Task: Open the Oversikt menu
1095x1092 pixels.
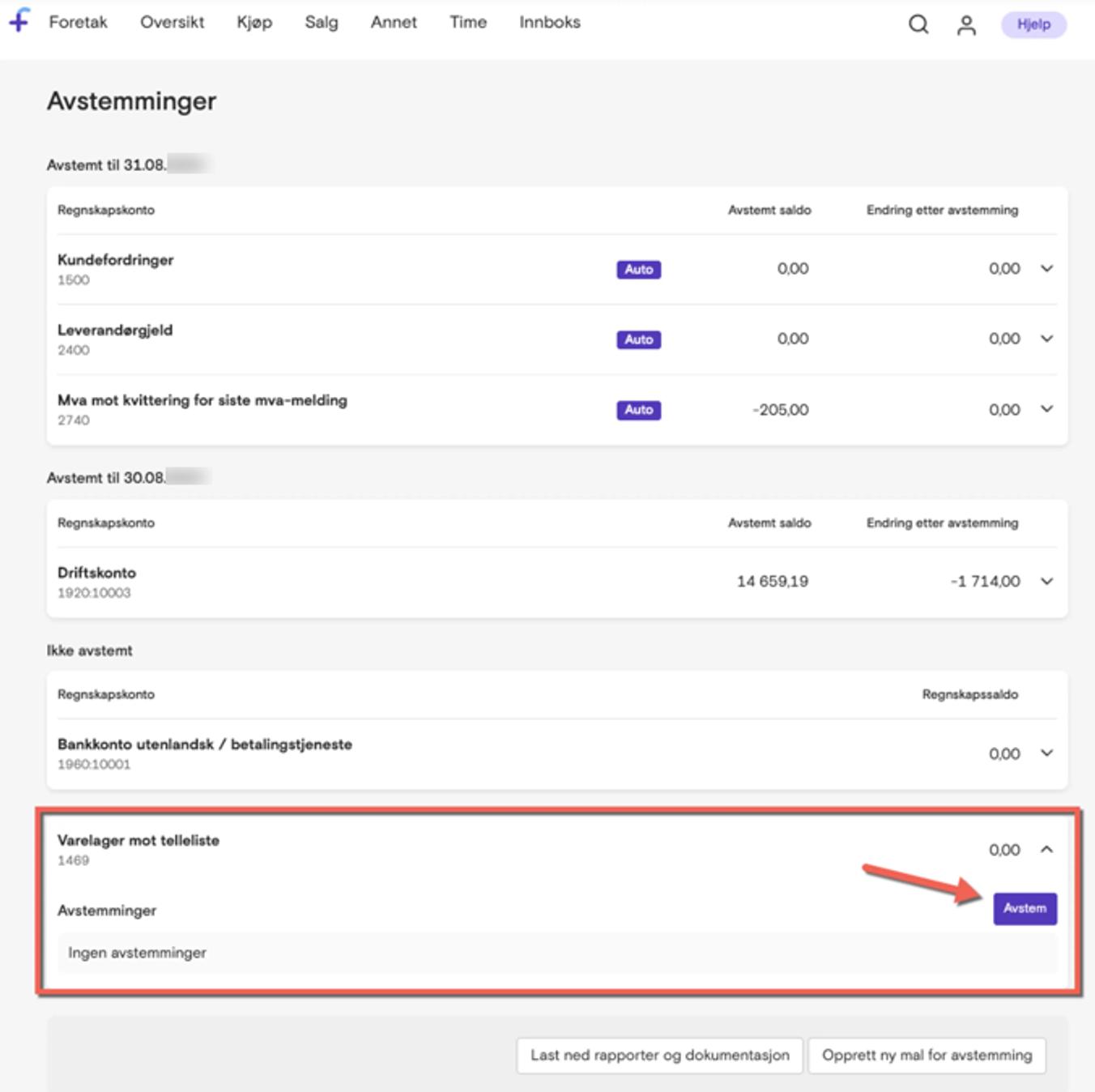Action: click(173, 23)
